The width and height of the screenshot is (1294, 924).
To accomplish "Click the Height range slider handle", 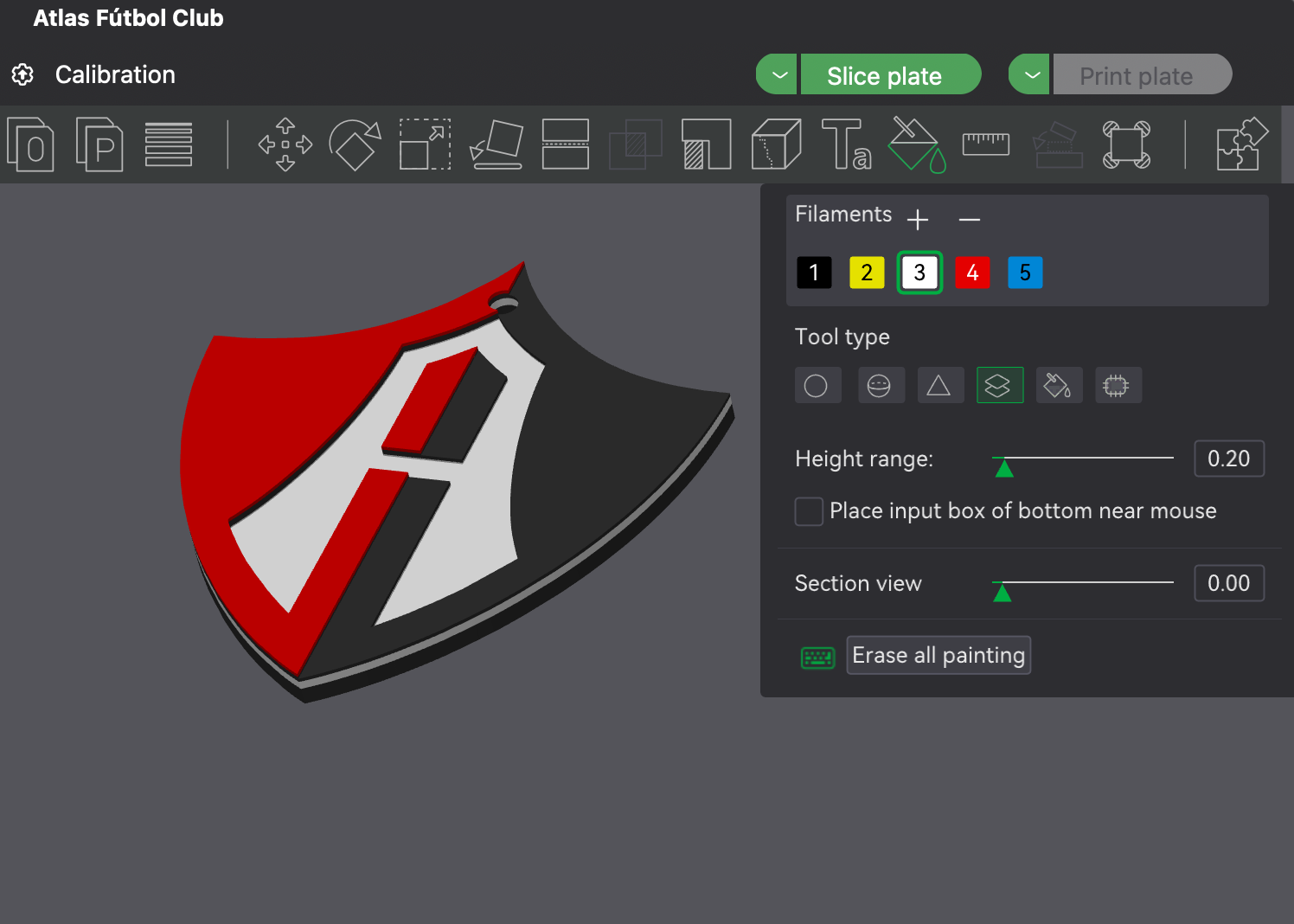I will (1004, 468).
